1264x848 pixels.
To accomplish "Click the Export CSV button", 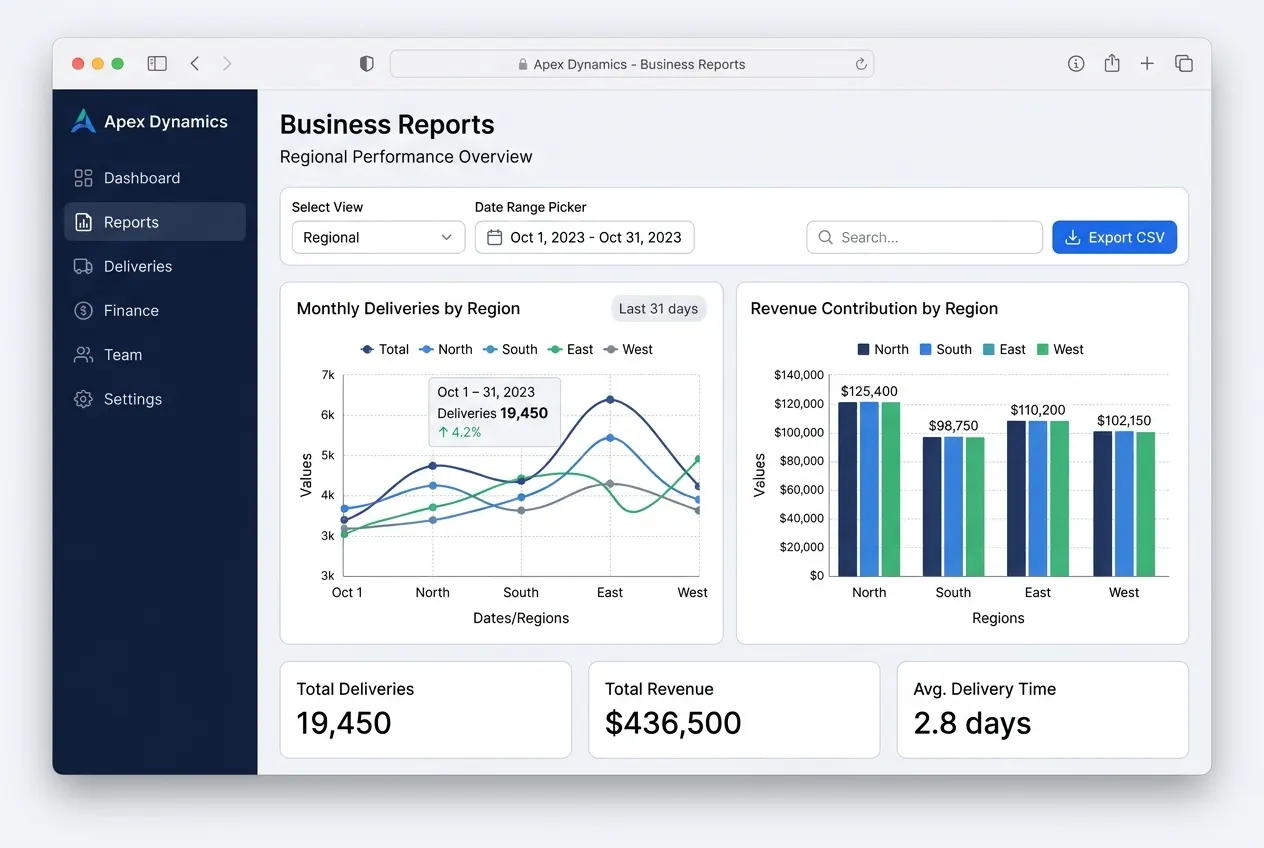I will coord(1114,237).
